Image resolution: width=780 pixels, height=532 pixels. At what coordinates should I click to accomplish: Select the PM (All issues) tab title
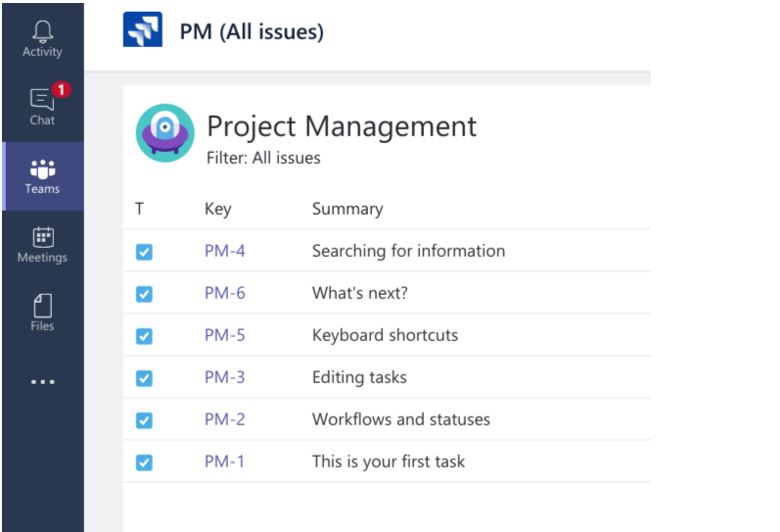pyautogui.click(x=252, y=31)
